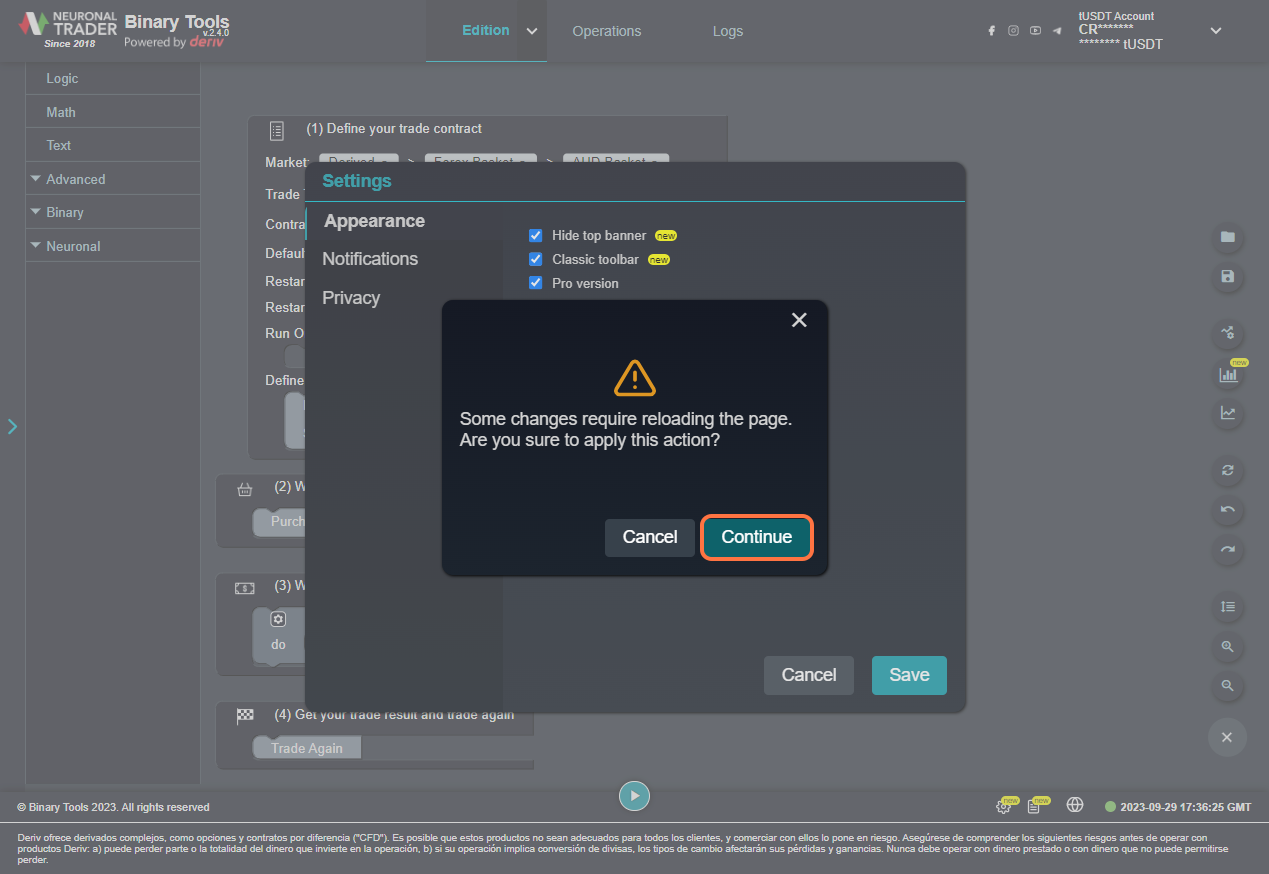Cancel the reload confirmation dialog
Viewport: 1269px width, 874px height.
649,537
